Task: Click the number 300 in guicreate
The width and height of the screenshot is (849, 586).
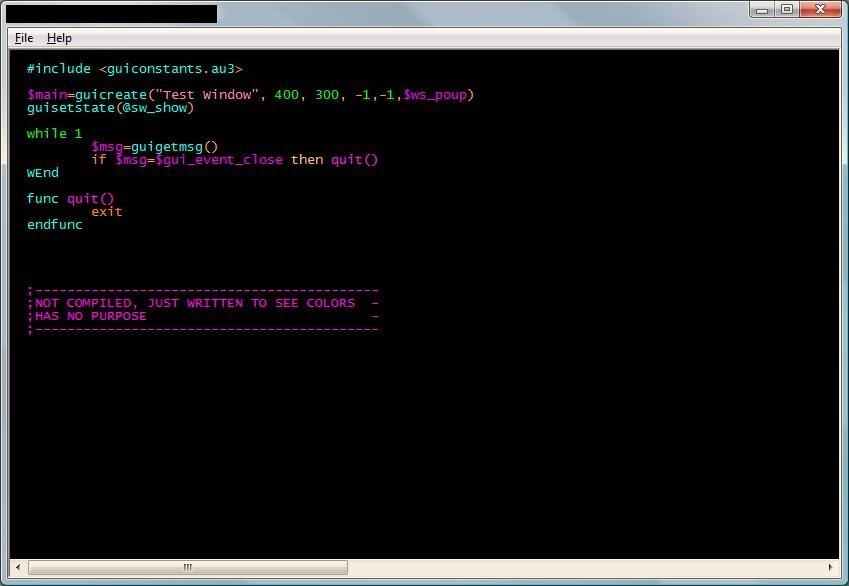Action: pos(327,95)
